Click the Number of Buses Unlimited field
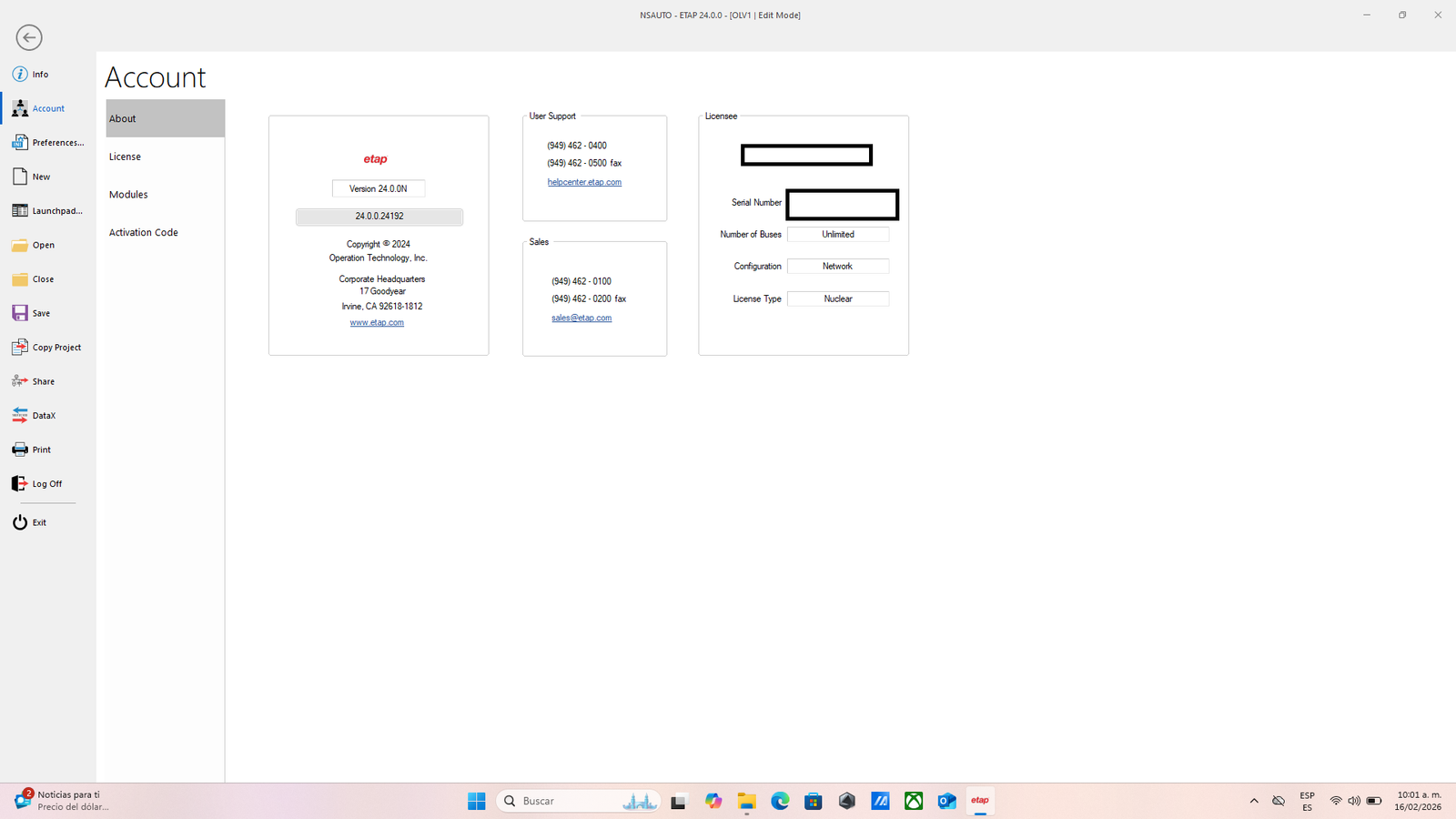Screen dimensions: 1456x819 [838, 234]
